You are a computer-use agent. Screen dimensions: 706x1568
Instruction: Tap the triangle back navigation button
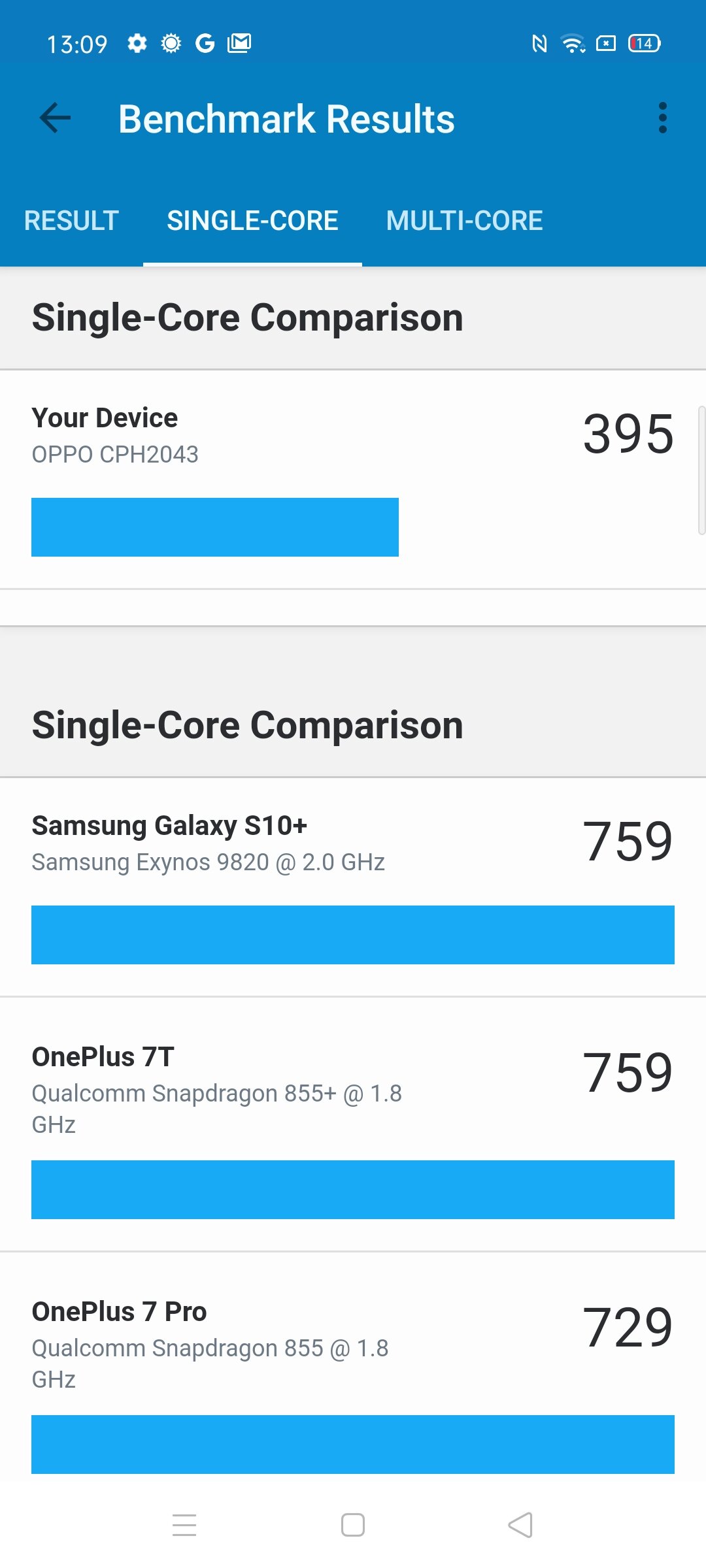tap(520, 1525)
